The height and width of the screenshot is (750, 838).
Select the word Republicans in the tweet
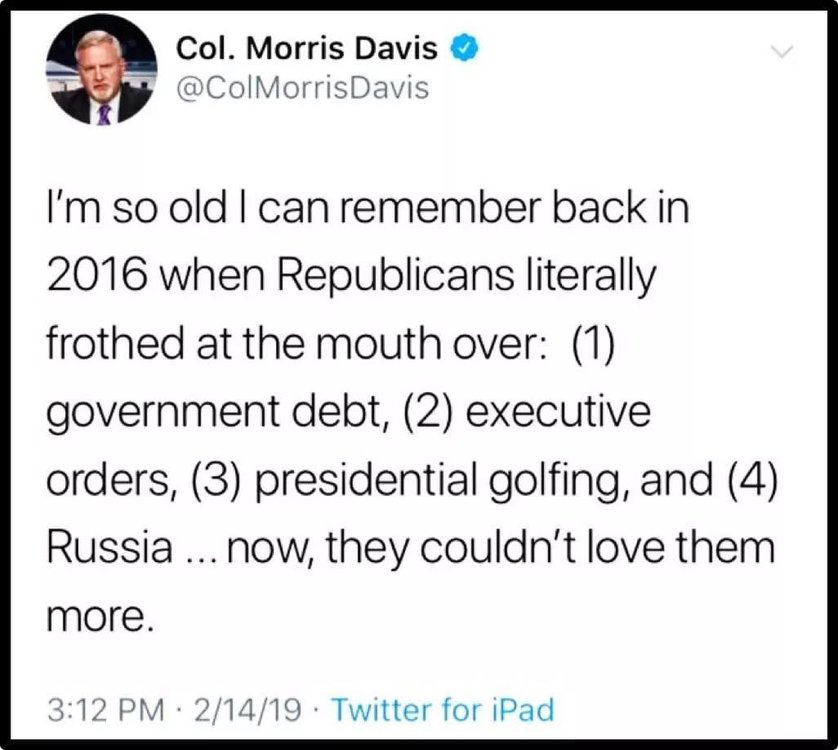(x=395, y=275)
